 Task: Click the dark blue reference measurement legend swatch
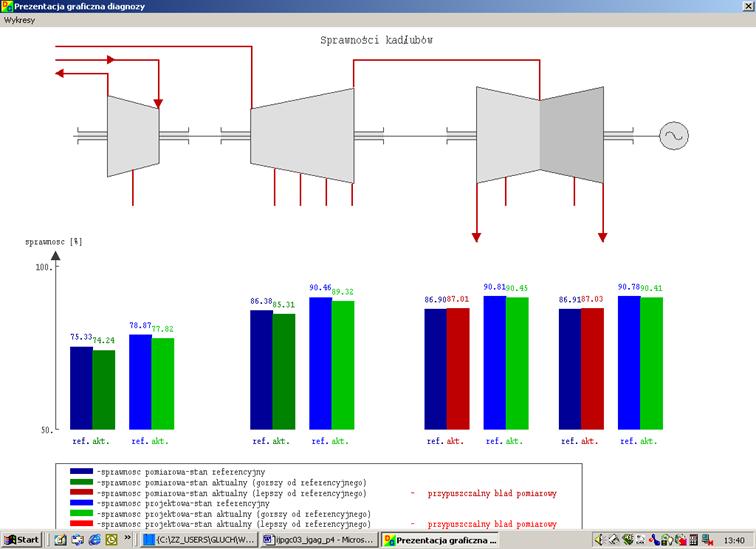81,471
